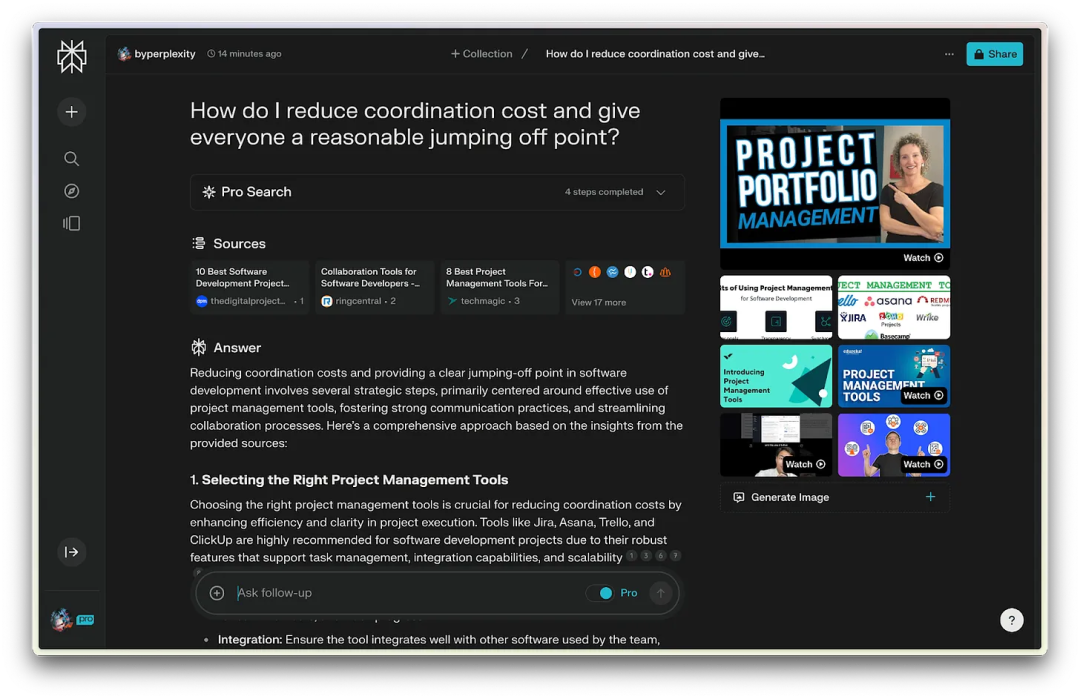Open thedigitalproject source card
Image resolution: width=1080 pixels, height=699 pixels.
click(x=249, y=286)
